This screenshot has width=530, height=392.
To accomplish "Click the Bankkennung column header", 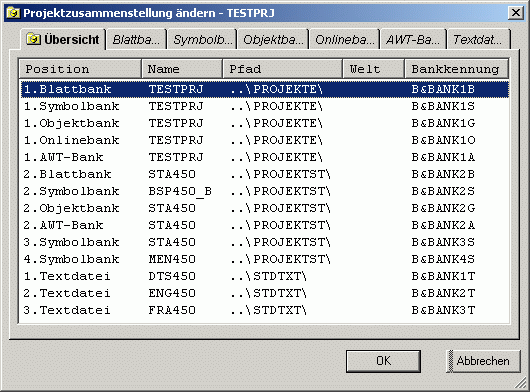I will pos(457,69).
